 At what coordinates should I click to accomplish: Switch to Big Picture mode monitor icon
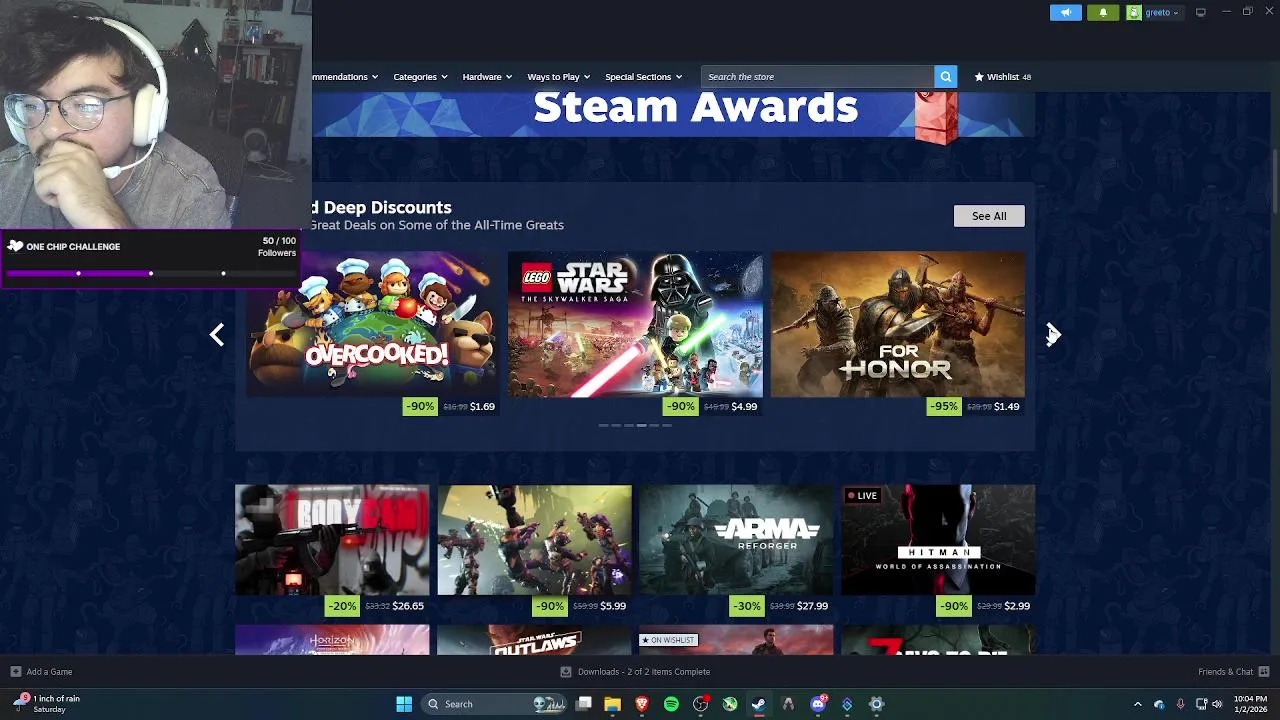(x=1200, y=12)
